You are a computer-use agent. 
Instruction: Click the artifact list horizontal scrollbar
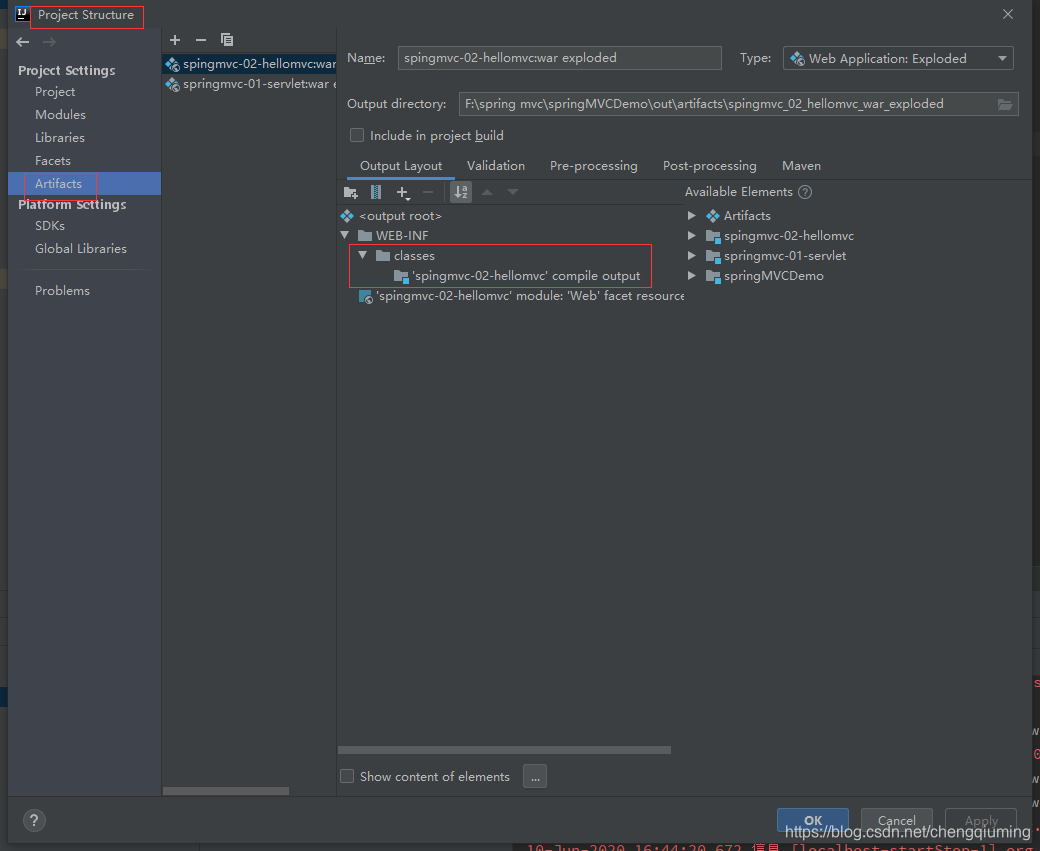[x=226, y=791]
